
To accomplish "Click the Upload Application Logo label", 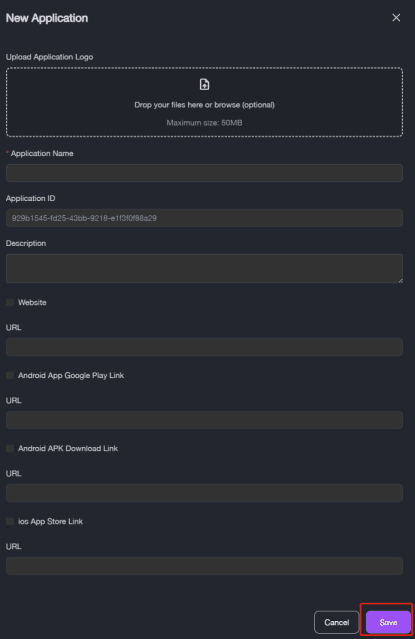I will click(49, 57).
